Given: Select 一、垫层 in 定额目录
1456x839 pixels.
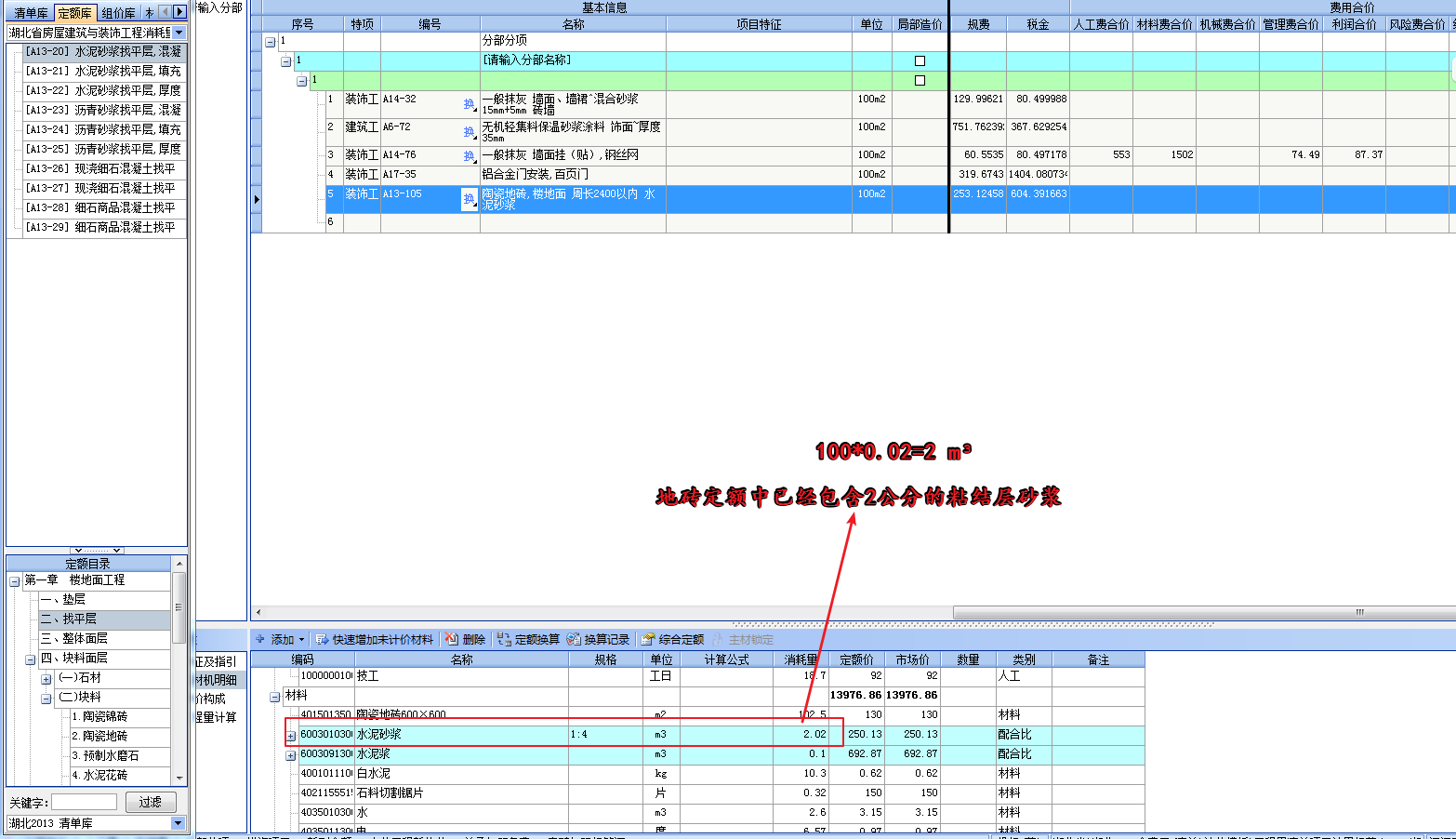Looking at the screenshot, I should point(104,599).
